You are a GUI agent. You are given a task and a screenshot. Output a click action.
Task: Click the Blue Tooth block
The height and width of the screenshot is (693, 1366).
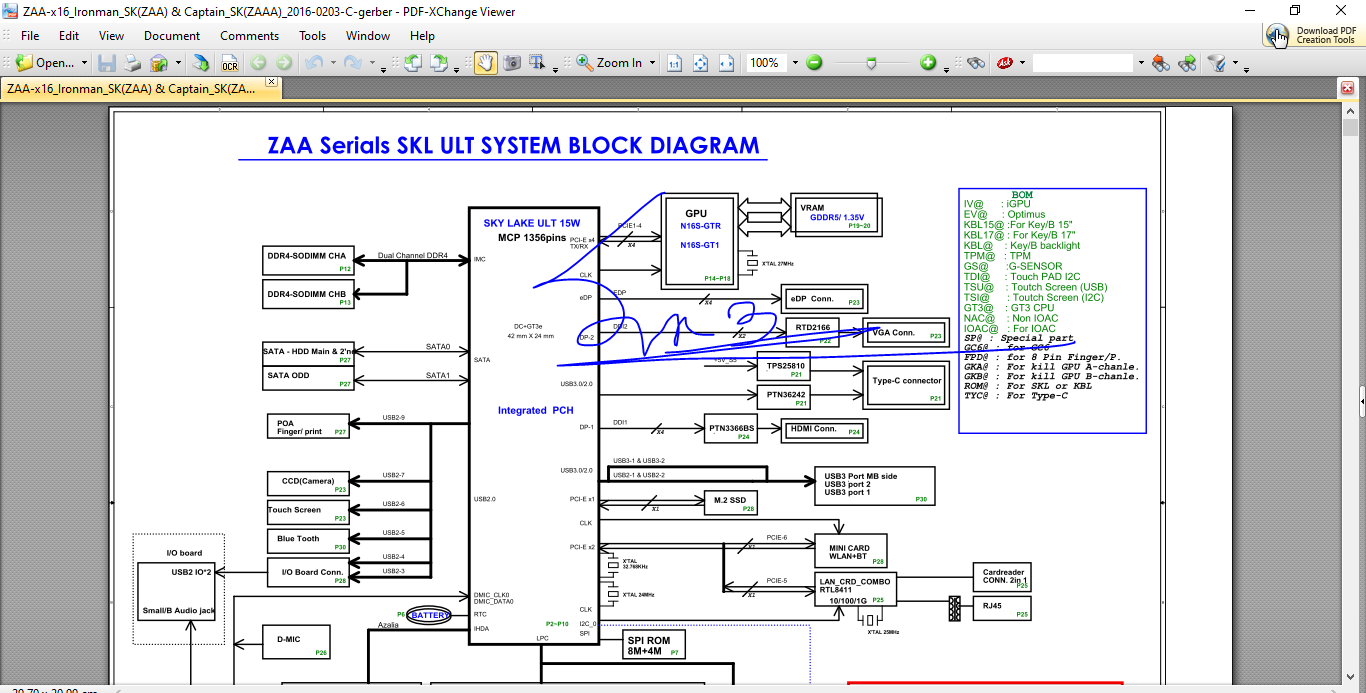click(x=308, y=541)
